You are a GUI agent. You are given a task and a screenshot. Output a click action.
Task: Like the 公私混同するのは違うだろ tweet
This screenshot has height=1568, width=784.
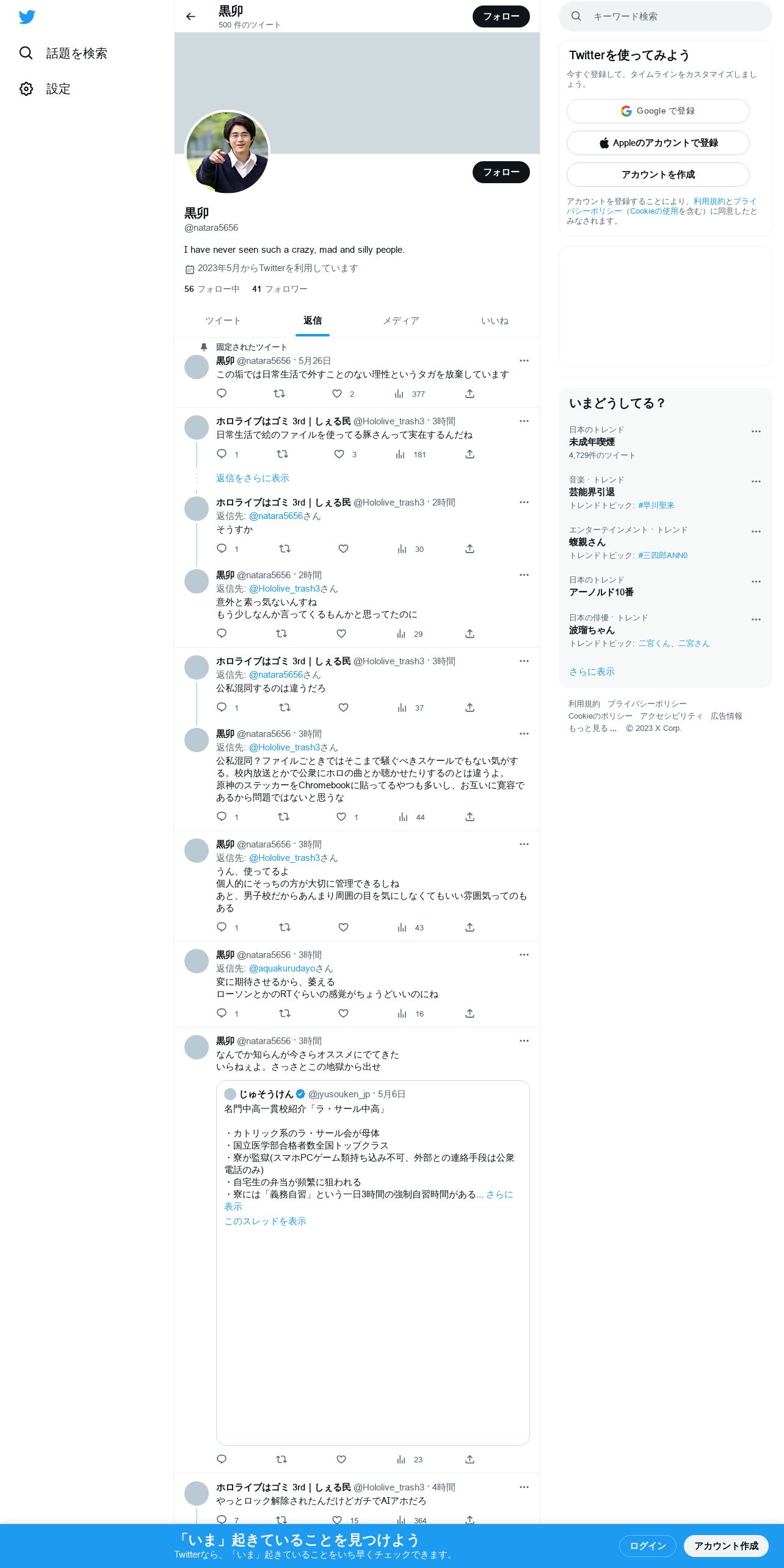[344, 707]
